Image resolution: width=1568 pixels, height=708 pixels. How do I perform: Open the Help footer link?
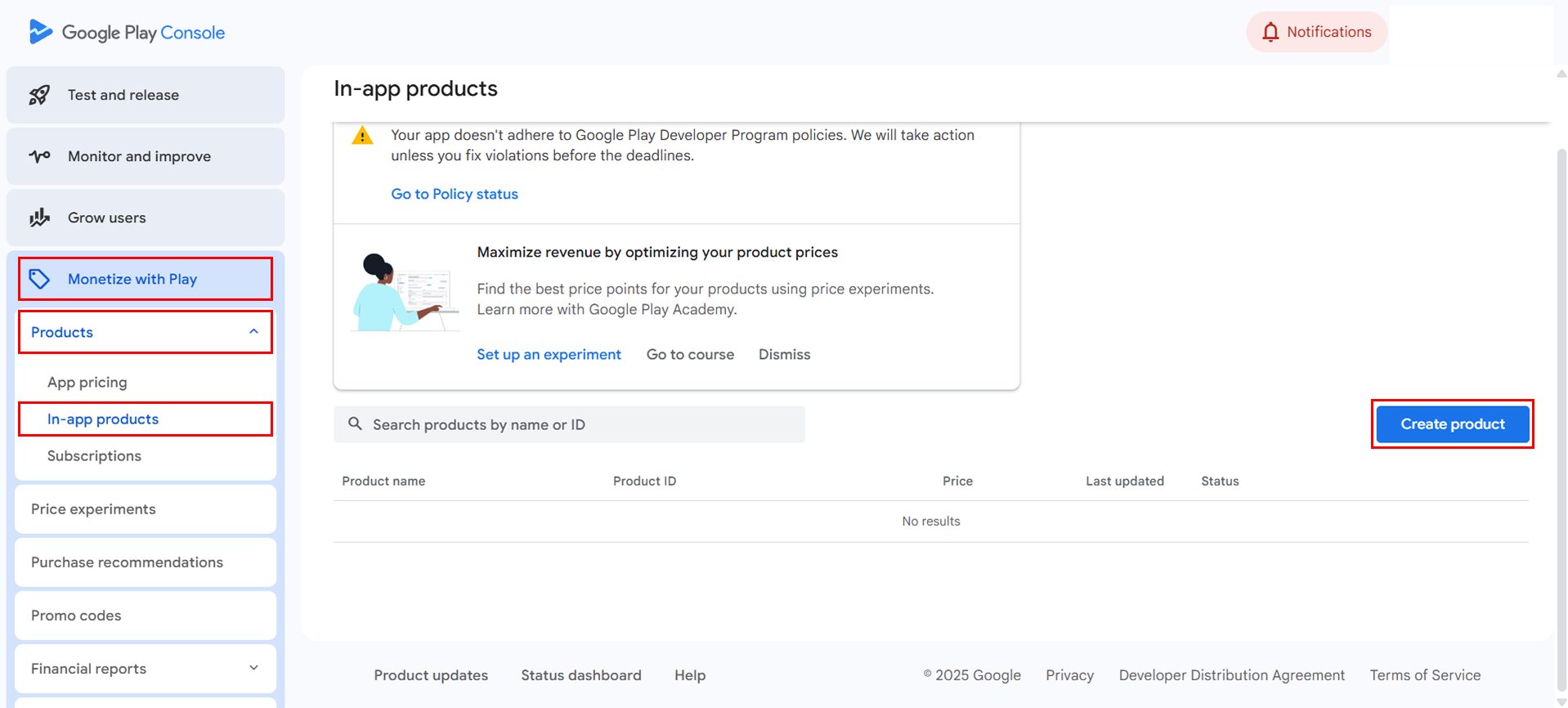pos(690,675)
